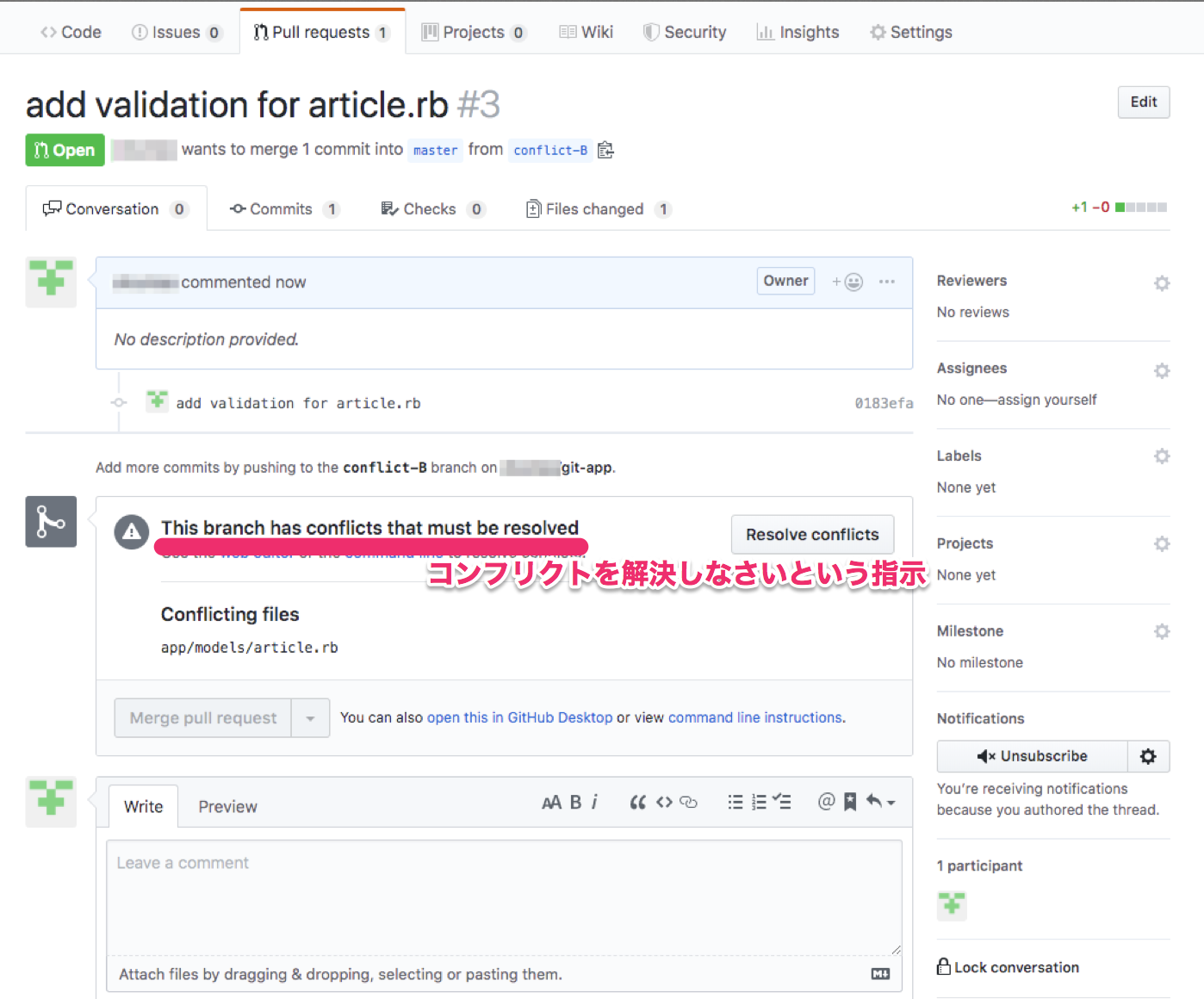Select the bold formatting icon
The height and width of the screenshot is (999, 1204).
pyautogui.click(x=574, y=802)
